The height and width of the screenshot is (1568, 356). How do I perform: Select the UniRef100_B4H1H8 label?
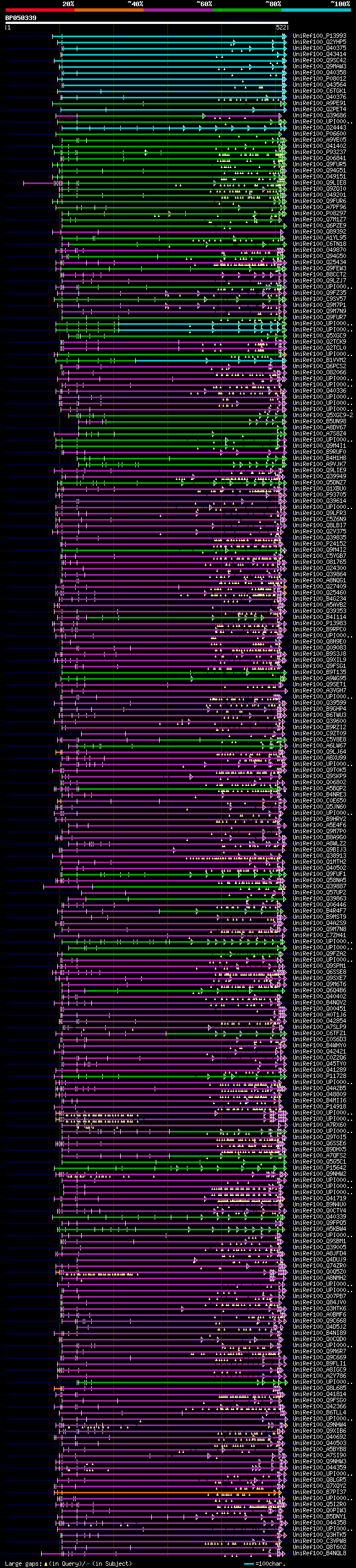tap(319, 458)
